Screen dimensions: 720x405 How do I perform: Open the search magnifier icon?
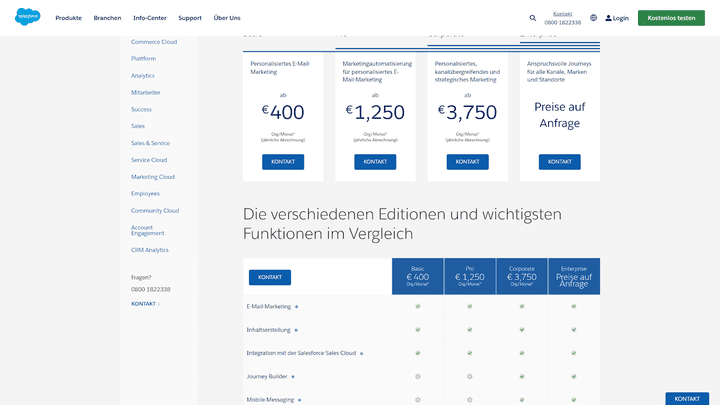533,18
